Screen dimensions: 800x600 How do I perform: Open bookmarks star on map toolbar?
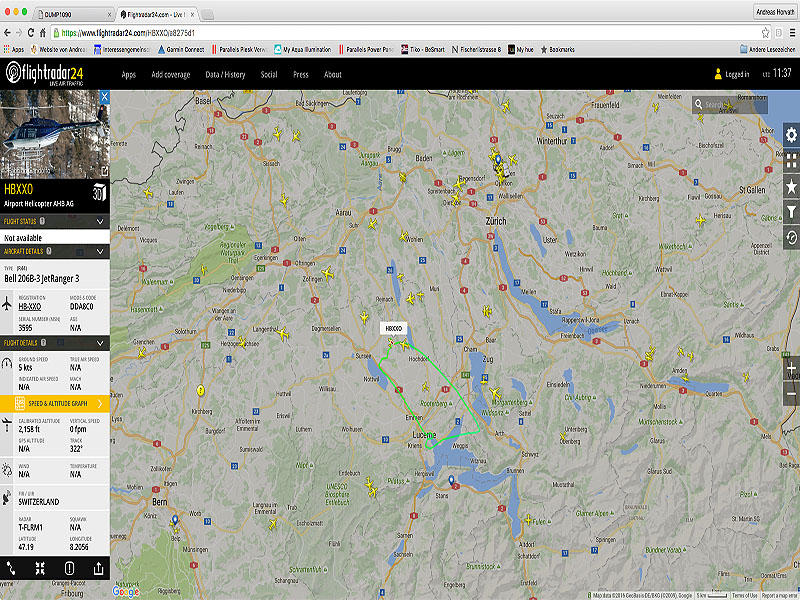(x=791, y=186)
